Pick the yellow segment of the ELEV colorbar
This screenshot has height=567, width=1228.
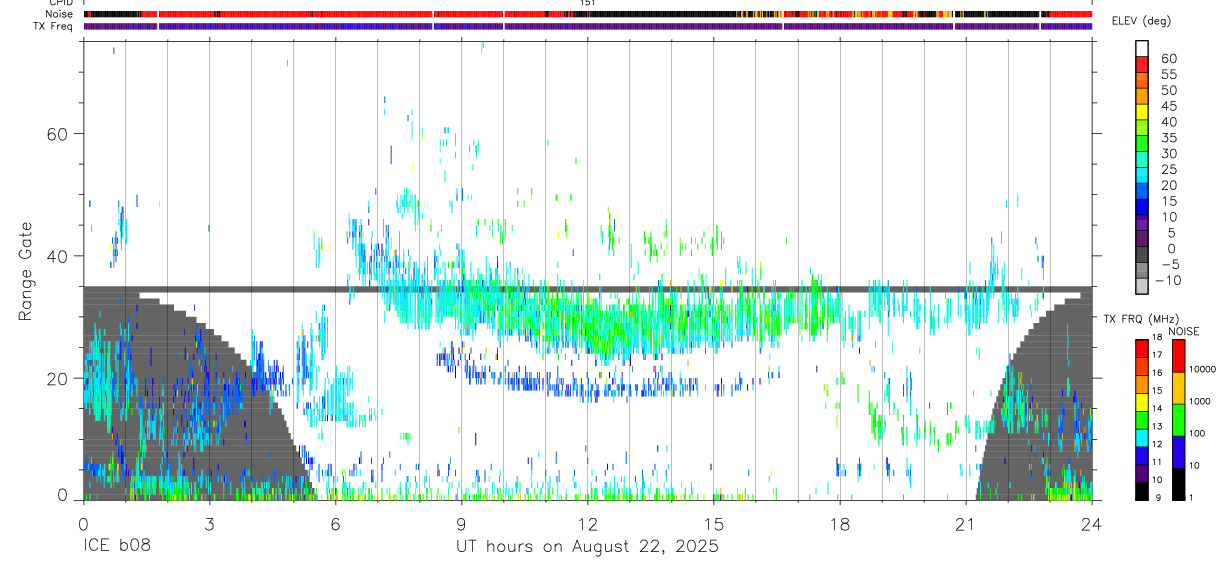(1142, 111)
